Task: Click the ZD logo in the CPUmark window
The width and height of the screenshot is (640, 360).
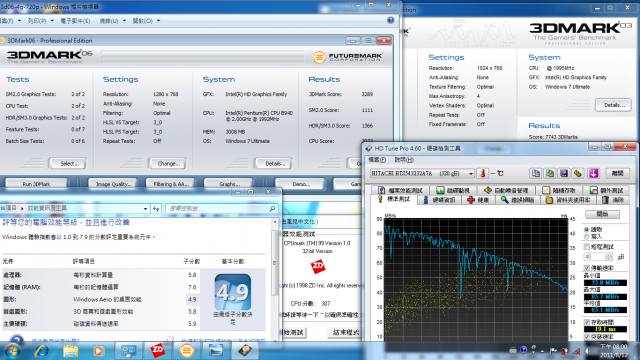Action: pos(318,267)
